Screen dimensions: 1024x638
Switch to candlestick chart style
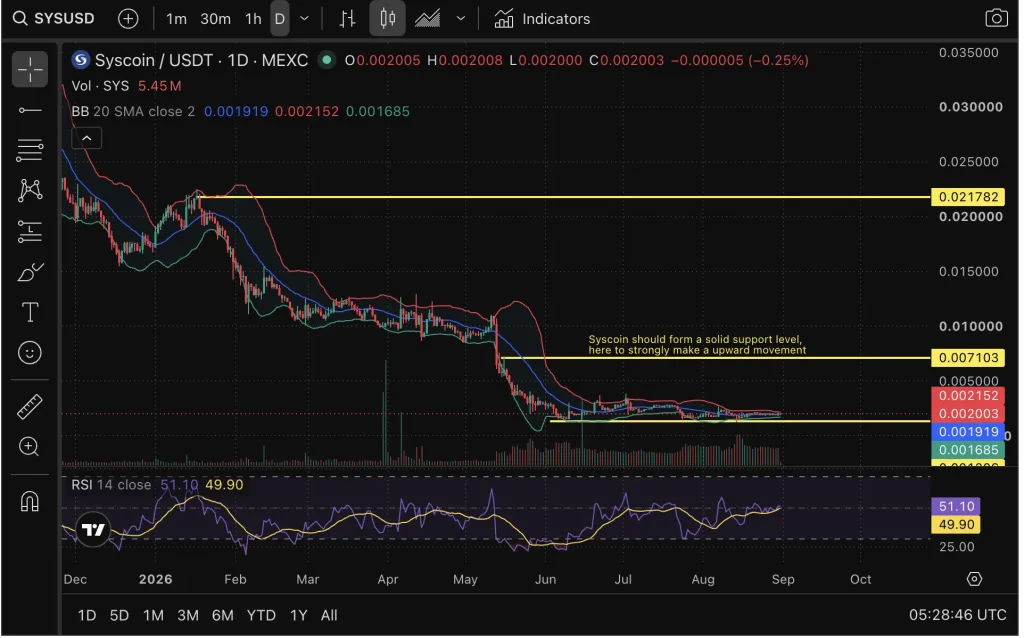(x=387, y=18)
